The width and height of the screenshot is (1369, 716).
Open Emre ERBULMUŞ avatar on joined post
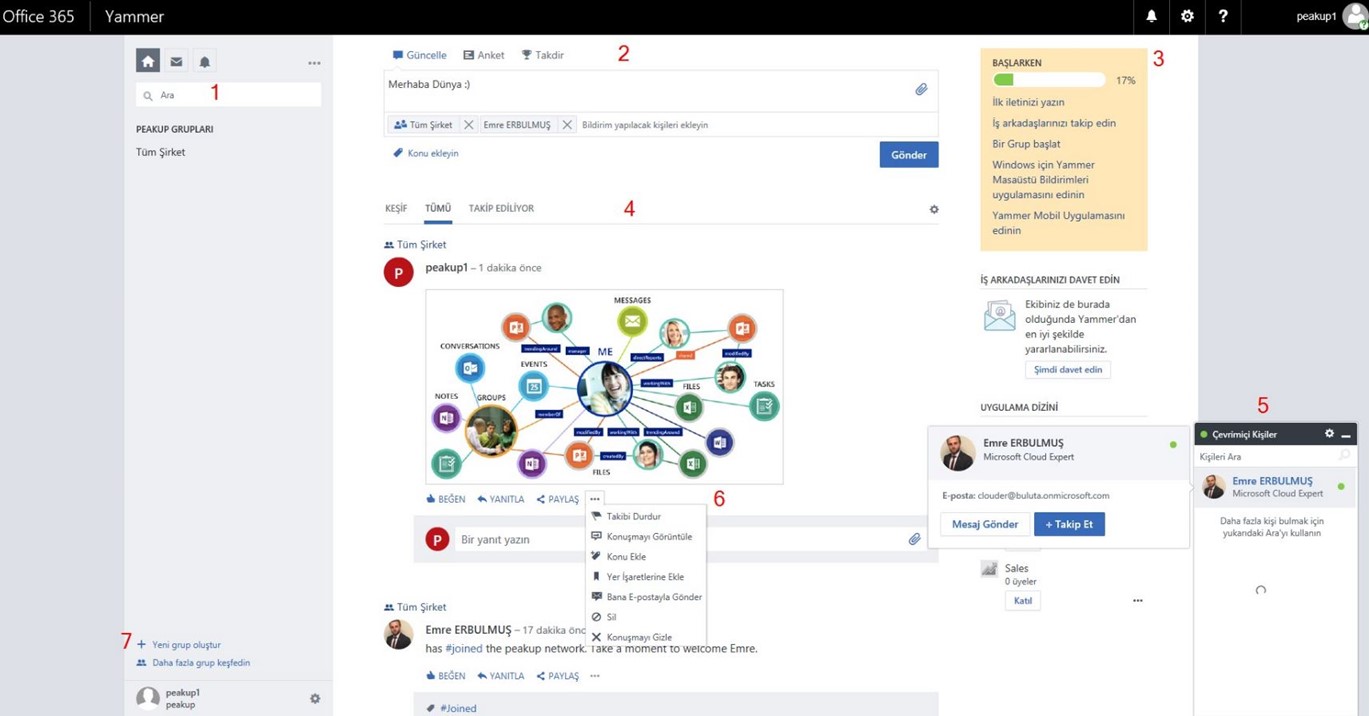(x=398, y=634)
